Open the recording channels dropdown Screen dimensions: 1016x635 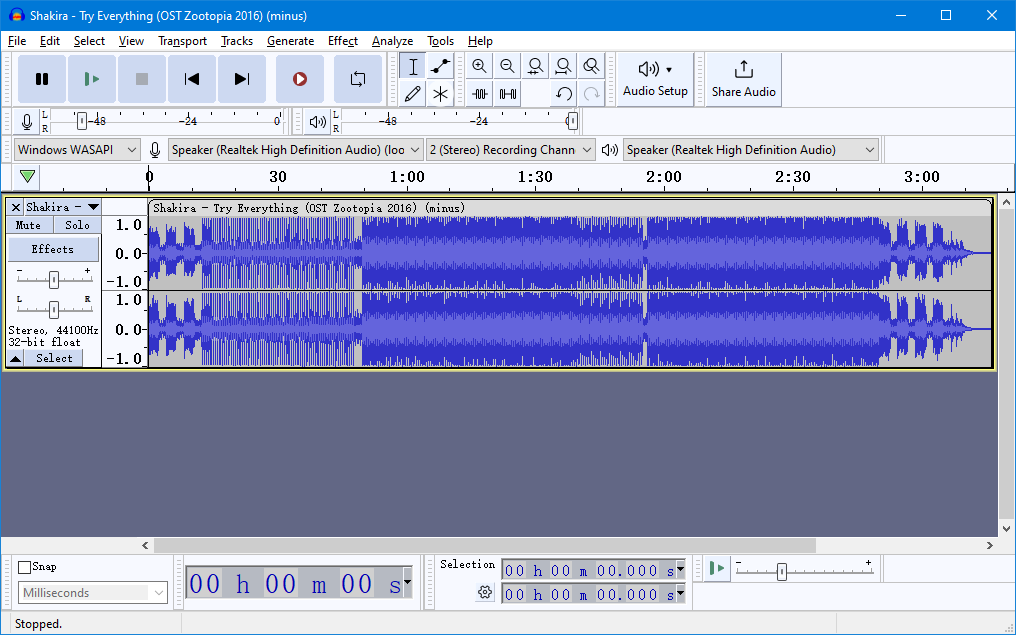pos(511,150)
